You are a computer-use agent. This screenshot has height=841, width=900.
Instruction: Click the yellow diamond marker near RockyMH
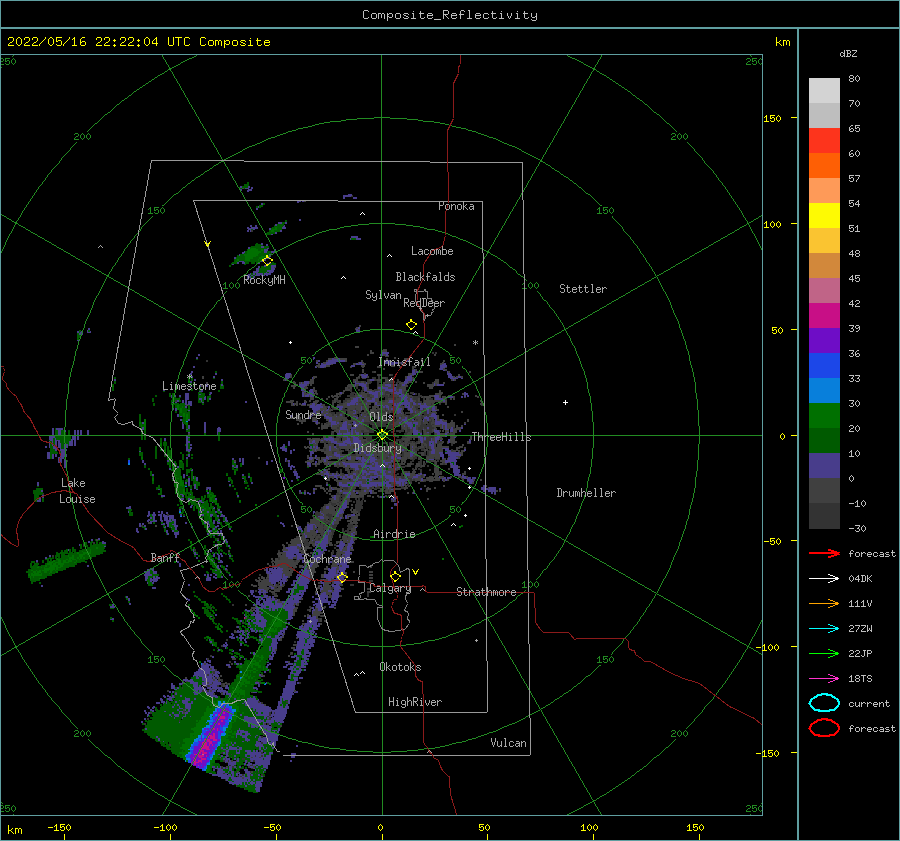coord(267,261)
